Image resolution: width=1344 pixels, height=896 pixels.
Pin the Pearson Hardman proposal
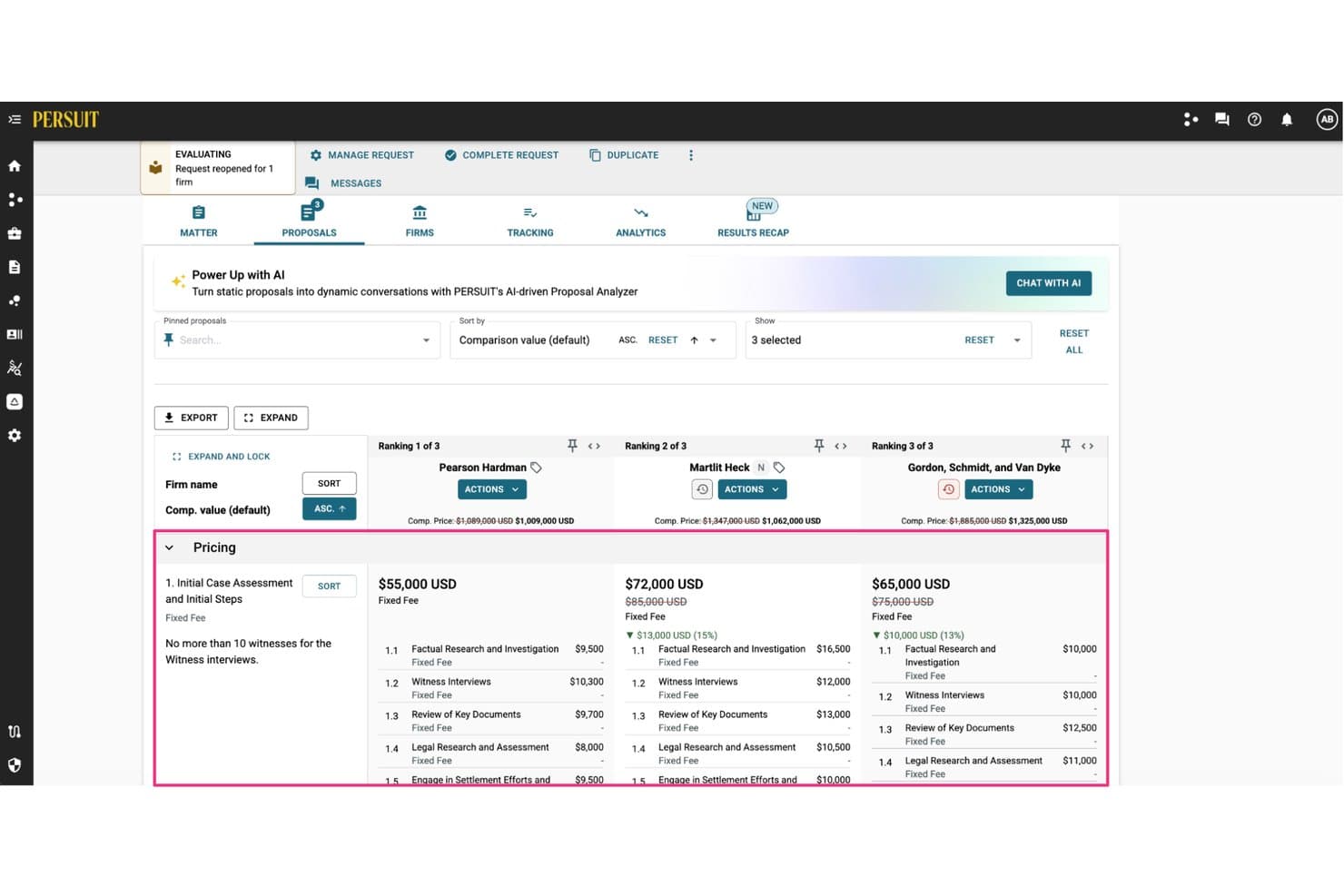pyautogui.click(x=572, y=446)
